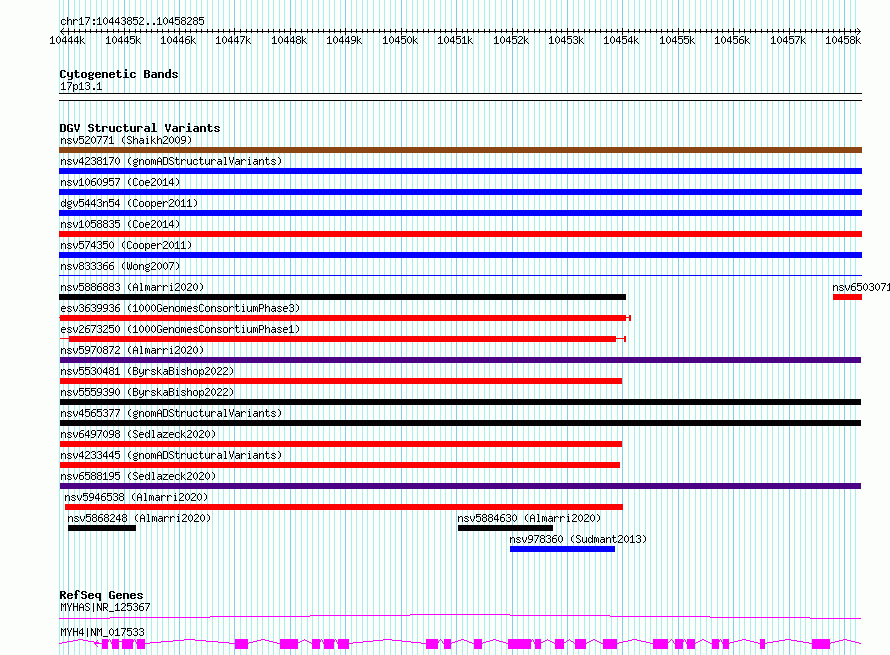Screen dimensions: 890x655
Task: Open the nsv6497098 (Sedlazeck2020) label
Action: coord(138,434)
